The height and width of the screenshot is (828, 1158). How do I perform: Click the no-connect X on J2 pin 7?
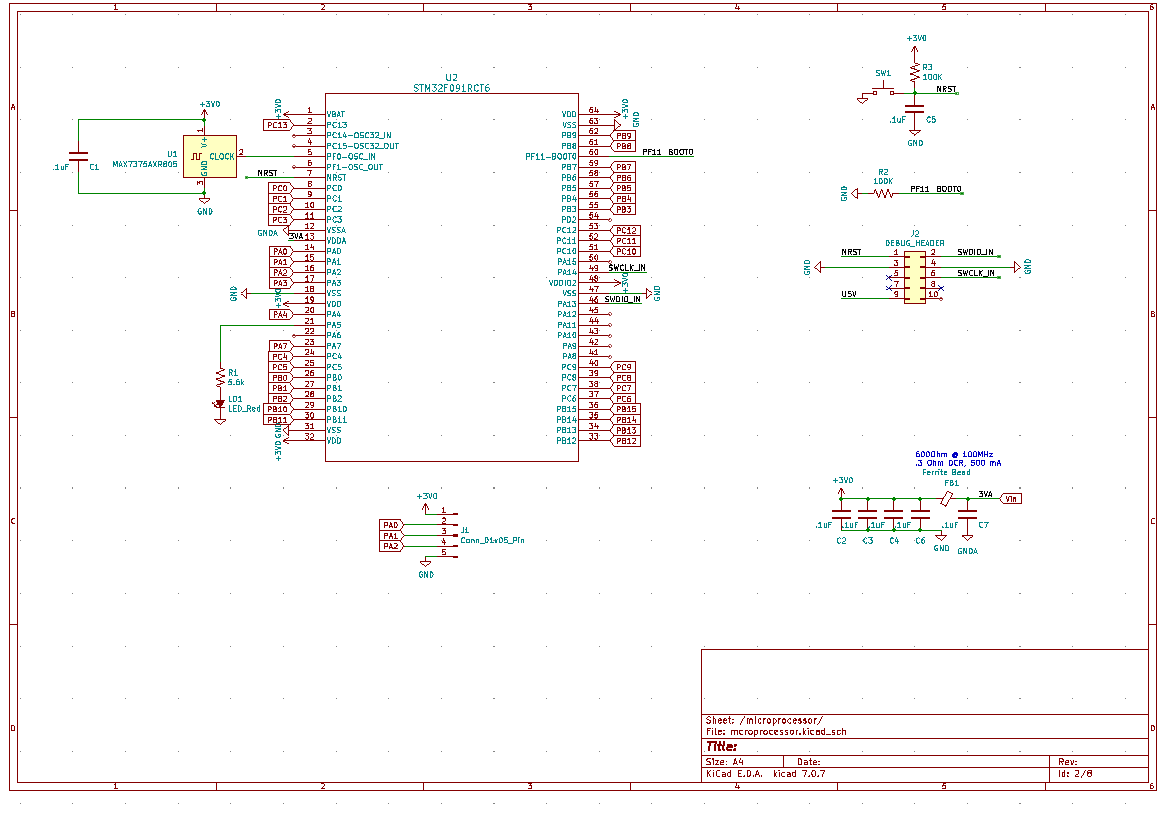pyautogui.click(x=888, y=288)
